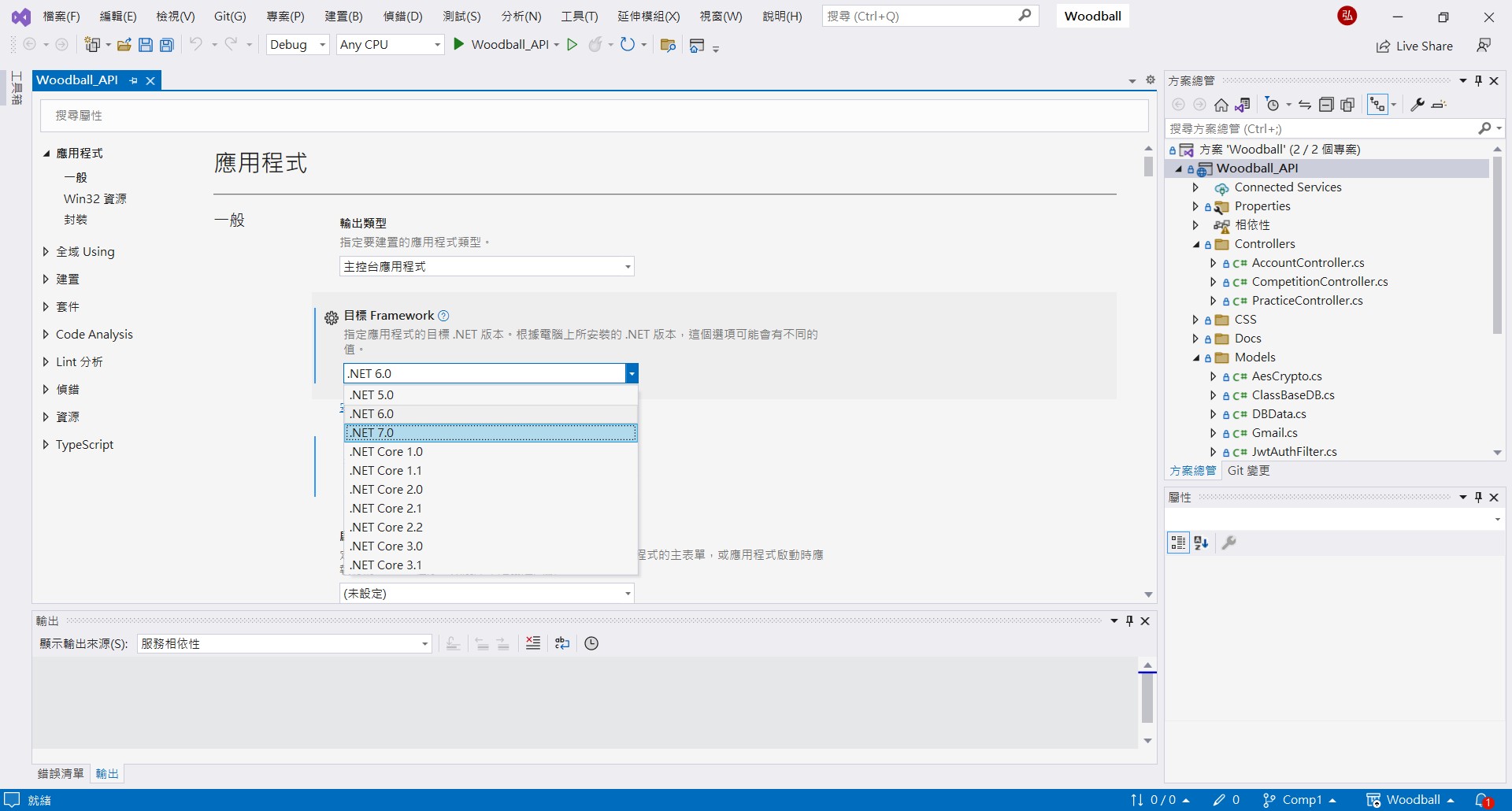This screenshot has height=811, width=1512.
Task: Open pending changes filter clock icon
Action: coord(1273,105)
